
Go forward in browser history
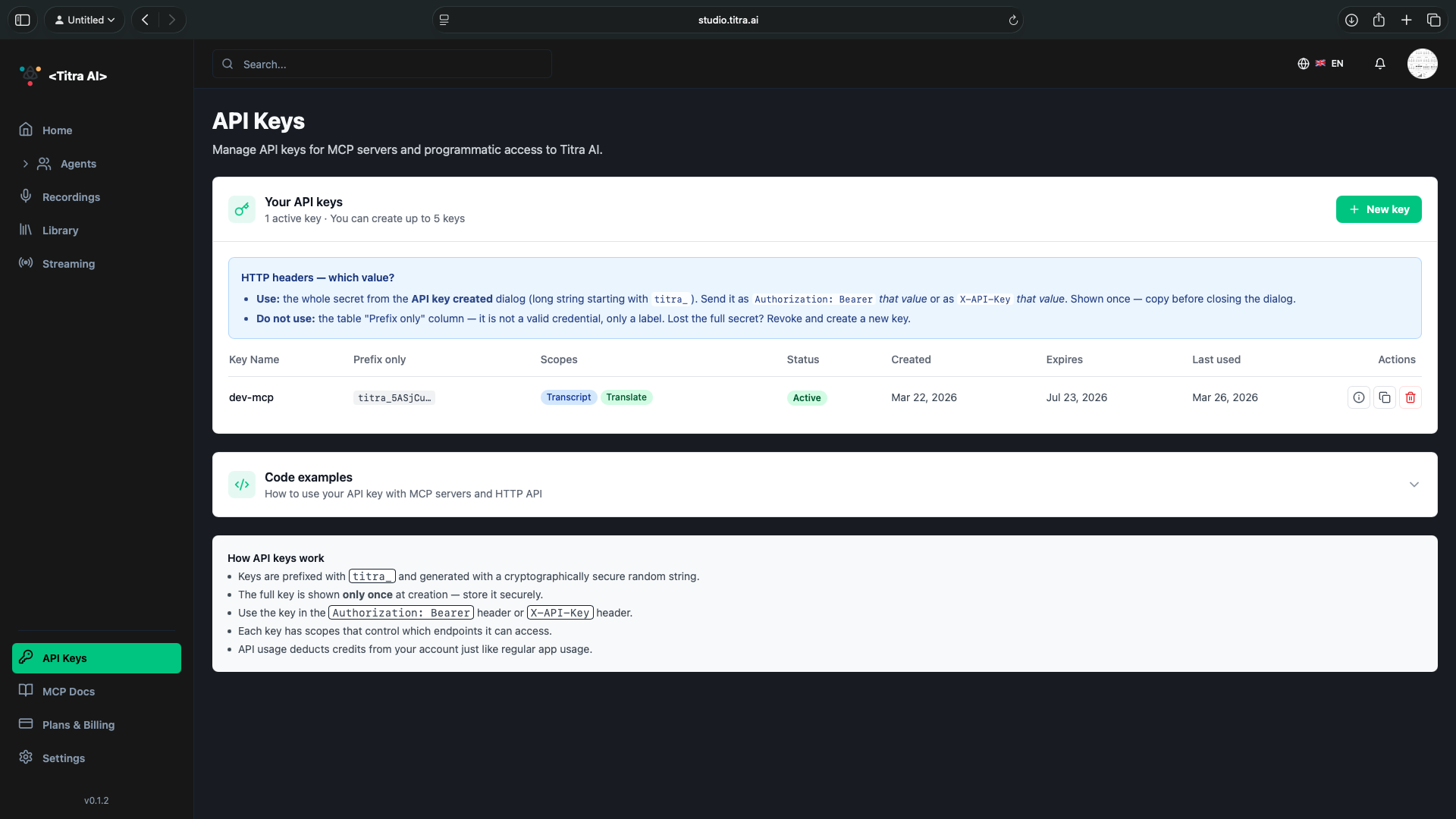(x=172, y=20)
